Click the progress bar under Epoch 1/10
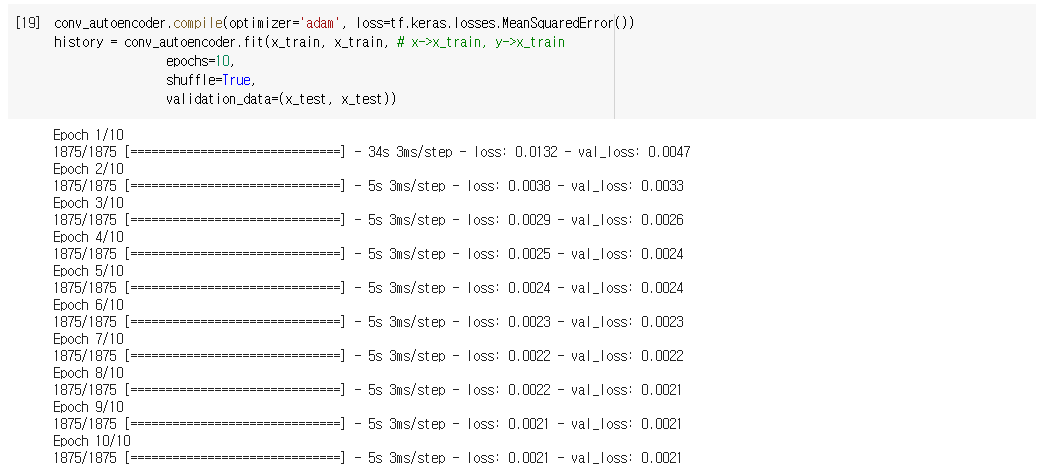This screenshot has height=472, width=1040. coord(236,152)
